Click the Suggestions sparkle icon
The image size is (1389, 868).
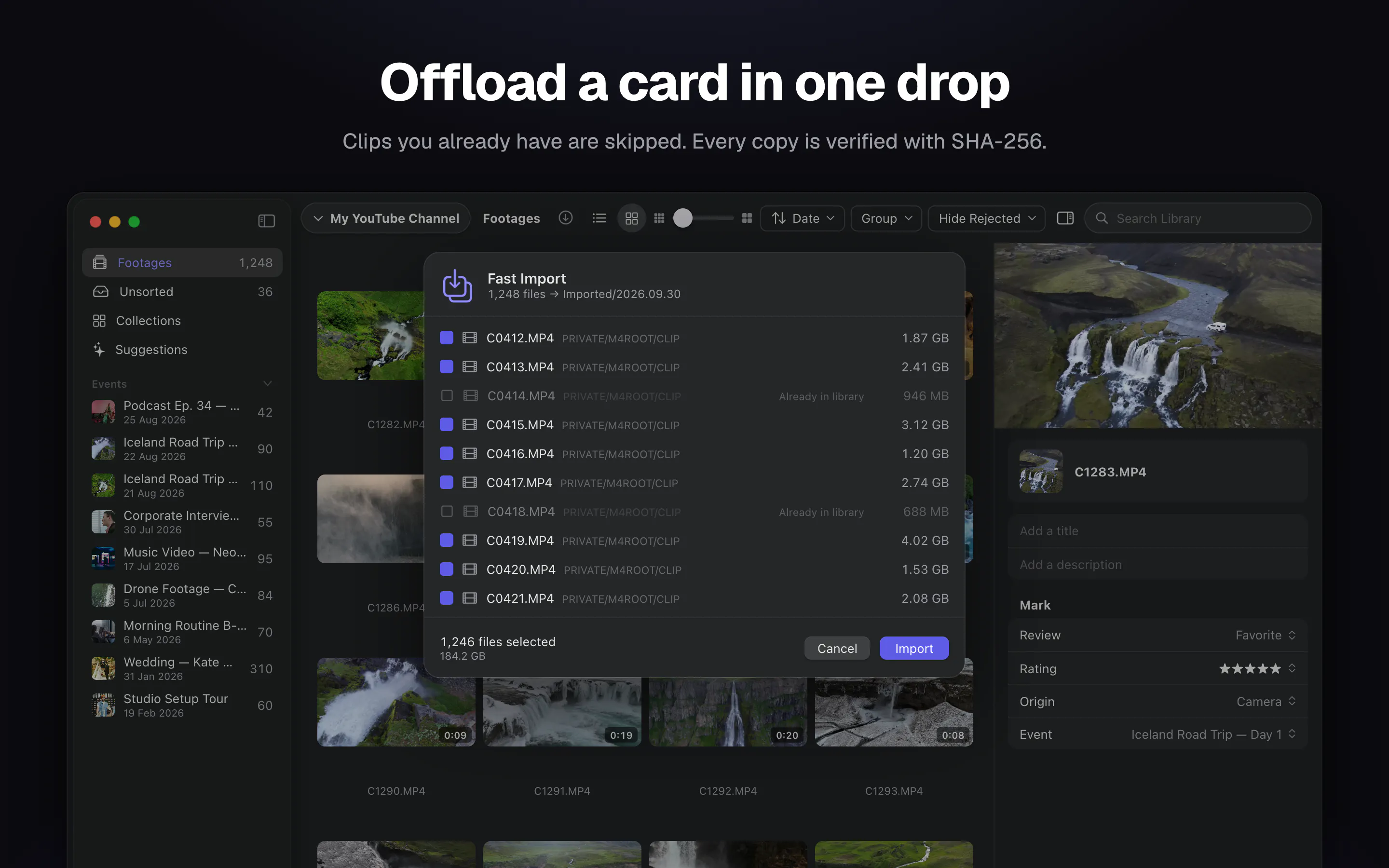click(99, 349)
